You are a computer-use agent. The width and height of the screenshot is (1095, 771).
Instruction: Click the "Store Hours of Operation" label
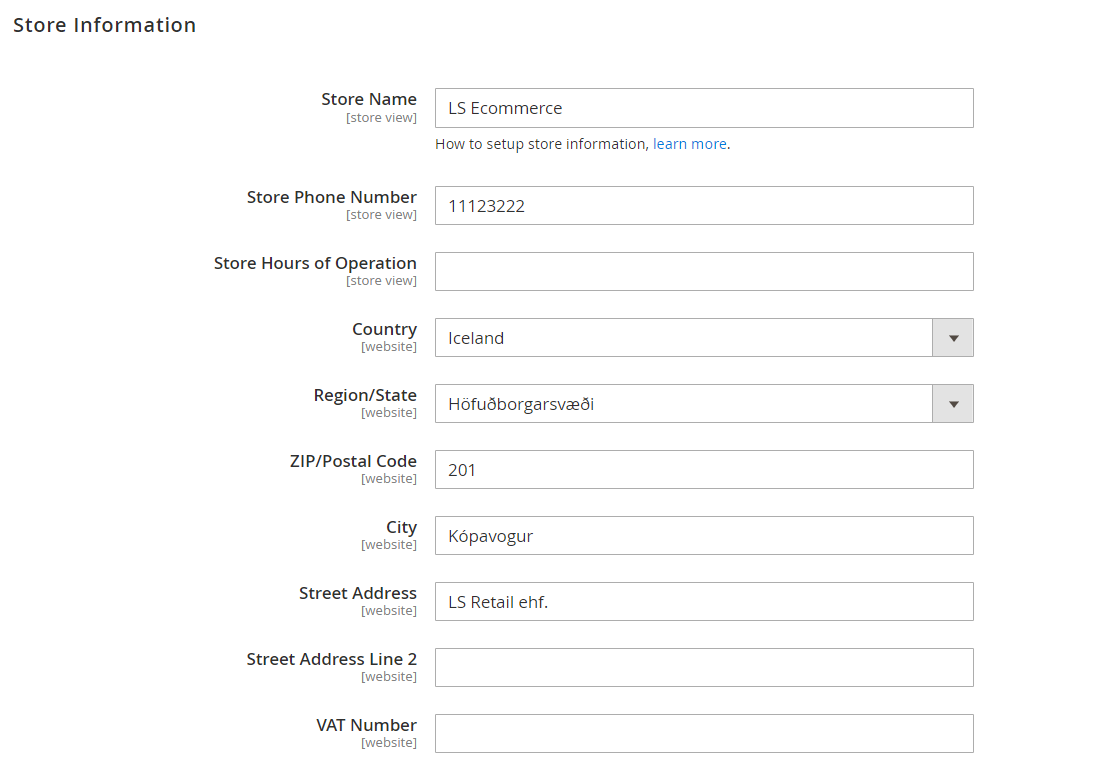click(315, 263)
